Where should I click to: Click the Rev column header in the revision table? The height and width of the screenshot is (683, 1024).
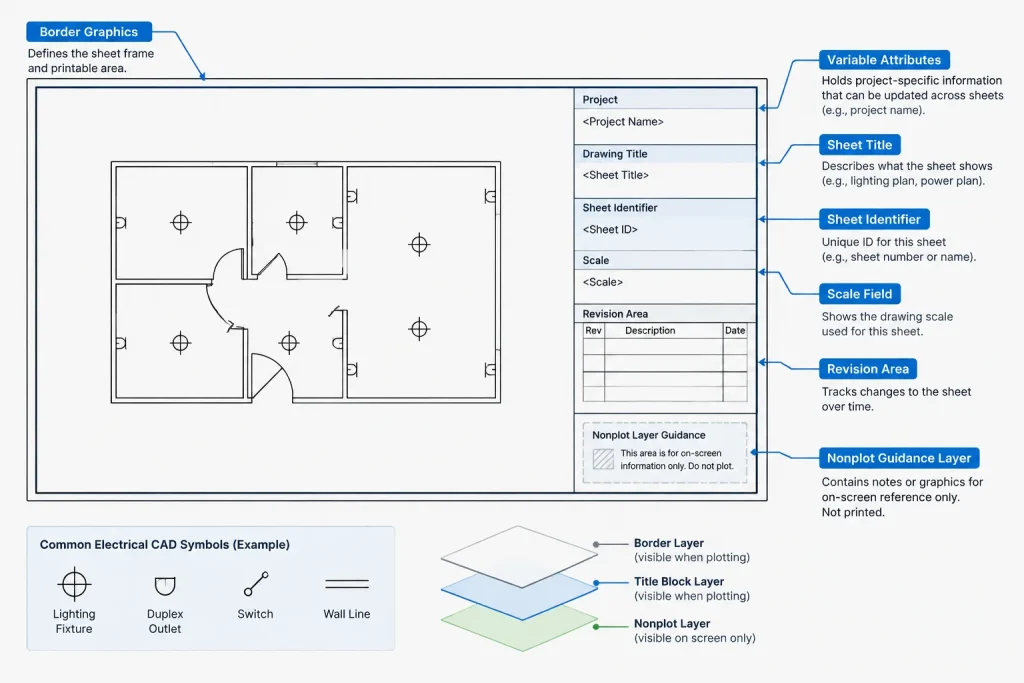(594, 330)
